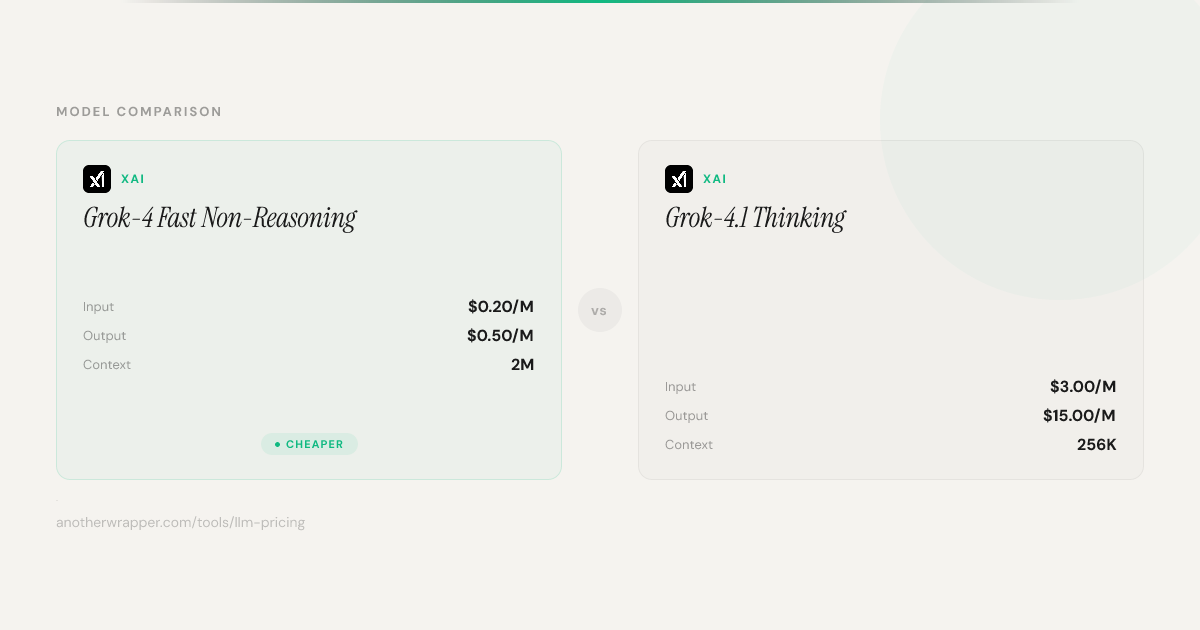1200x630 pixels.
Task: Click the $0.20/M input price
Action: pos(500,307)
